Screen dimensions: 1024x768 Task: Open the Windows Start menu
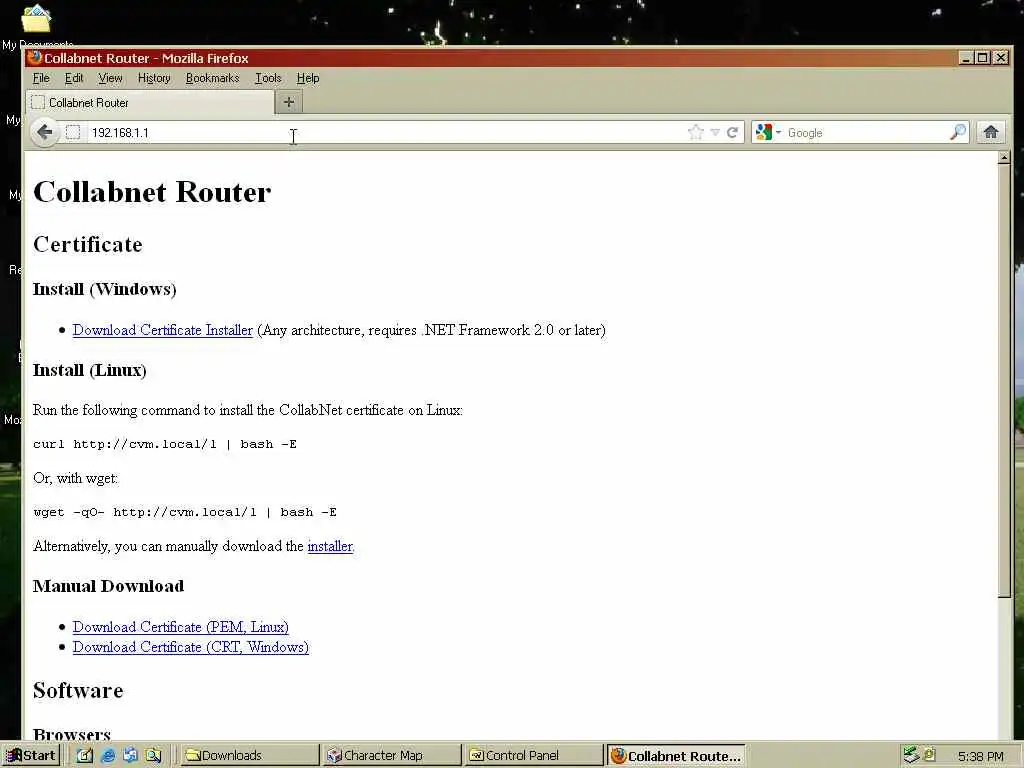tap(31, 756)
